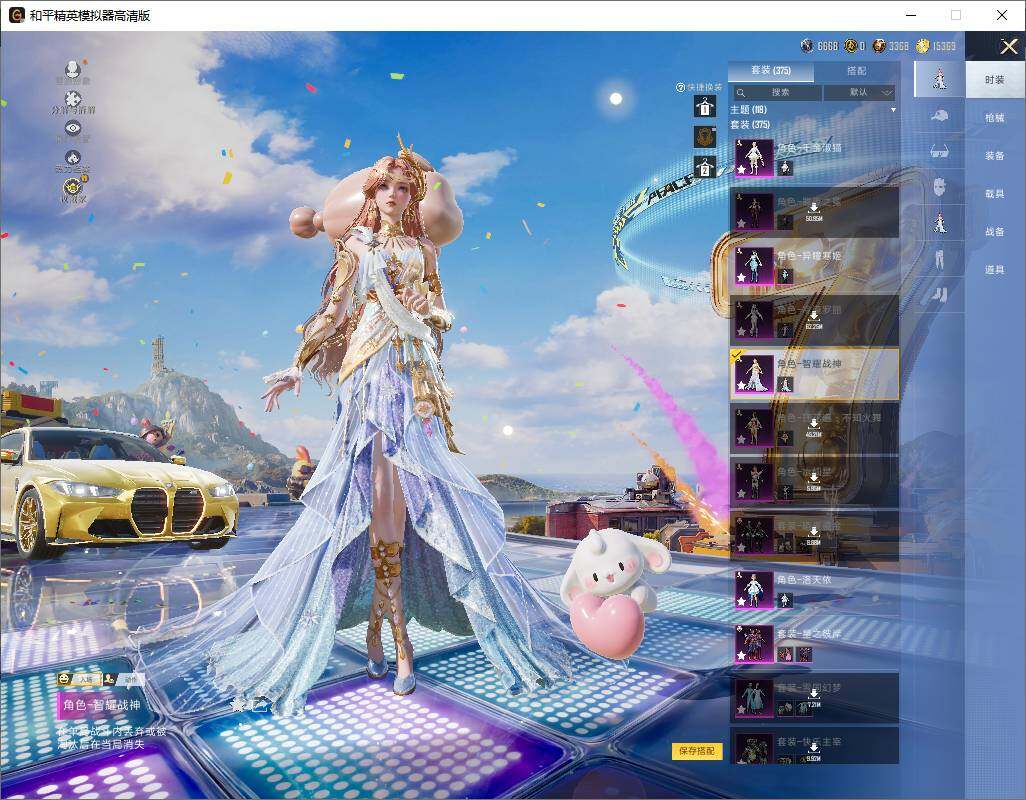The height and width of the screenshot is (800, 1026).
Task: Open the 装备 equipment tab
Action: 995,156
